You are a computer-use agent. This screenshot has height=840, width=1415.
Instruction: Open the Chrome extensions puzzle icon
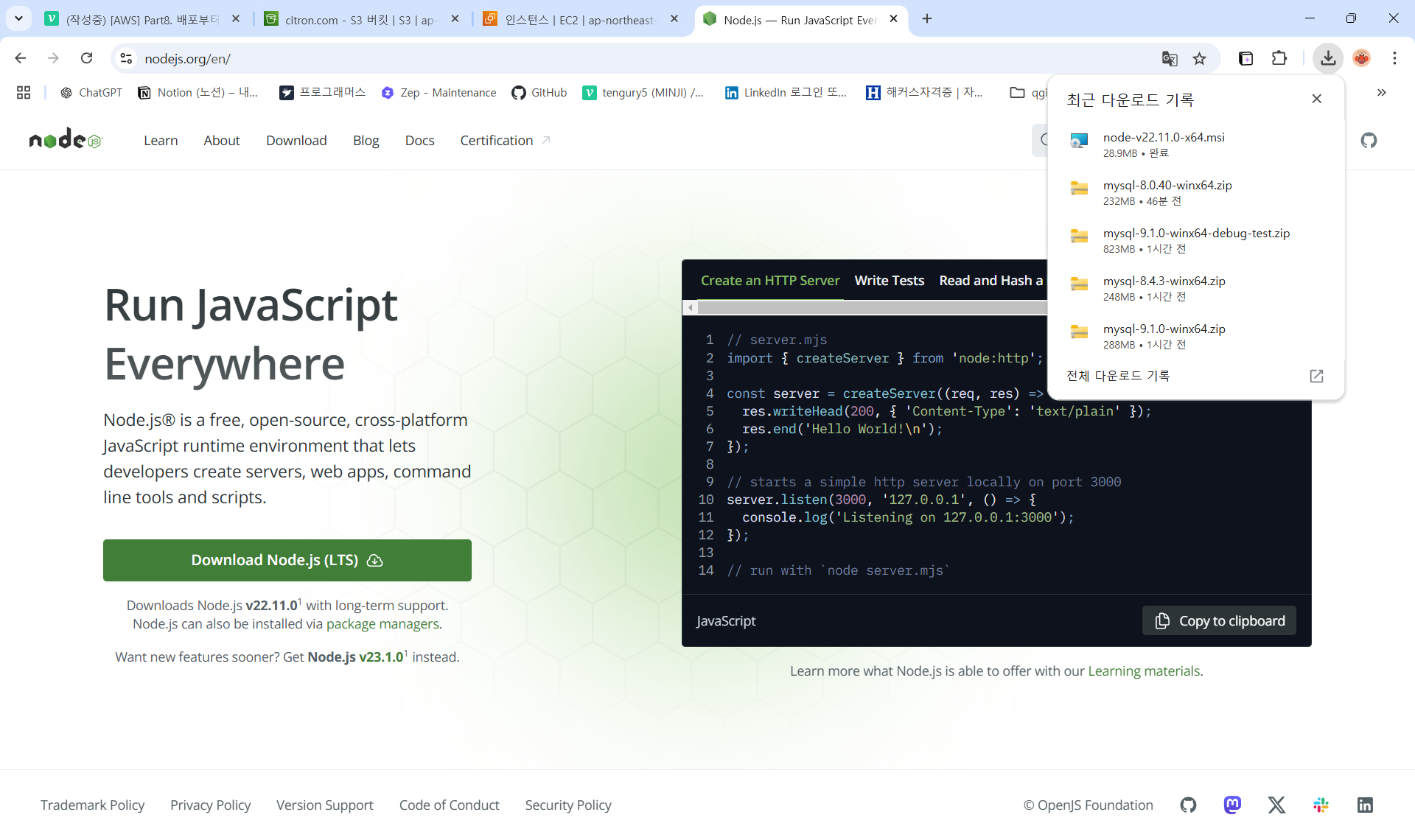(x=1279, y=58)
